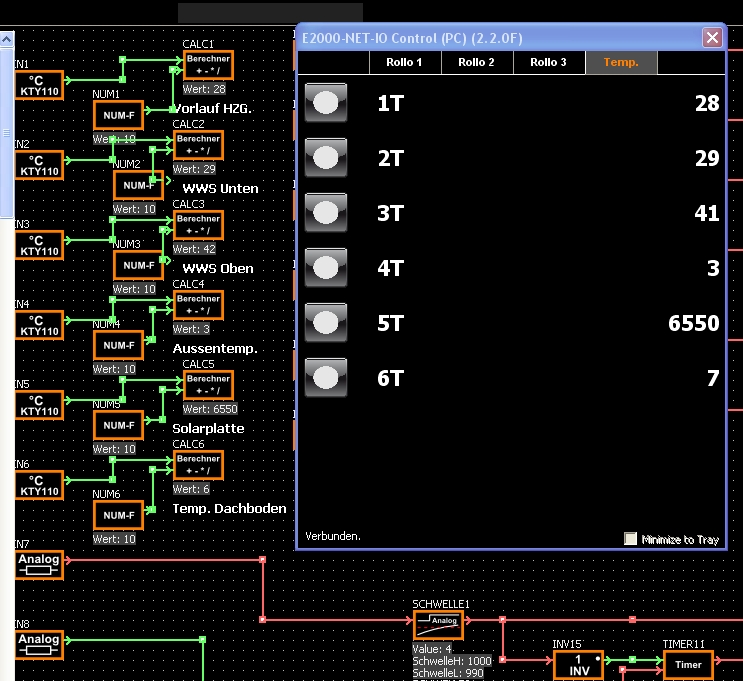Select the Temp. tab
This screenshot has height=681, width=743.
[621, 62]
